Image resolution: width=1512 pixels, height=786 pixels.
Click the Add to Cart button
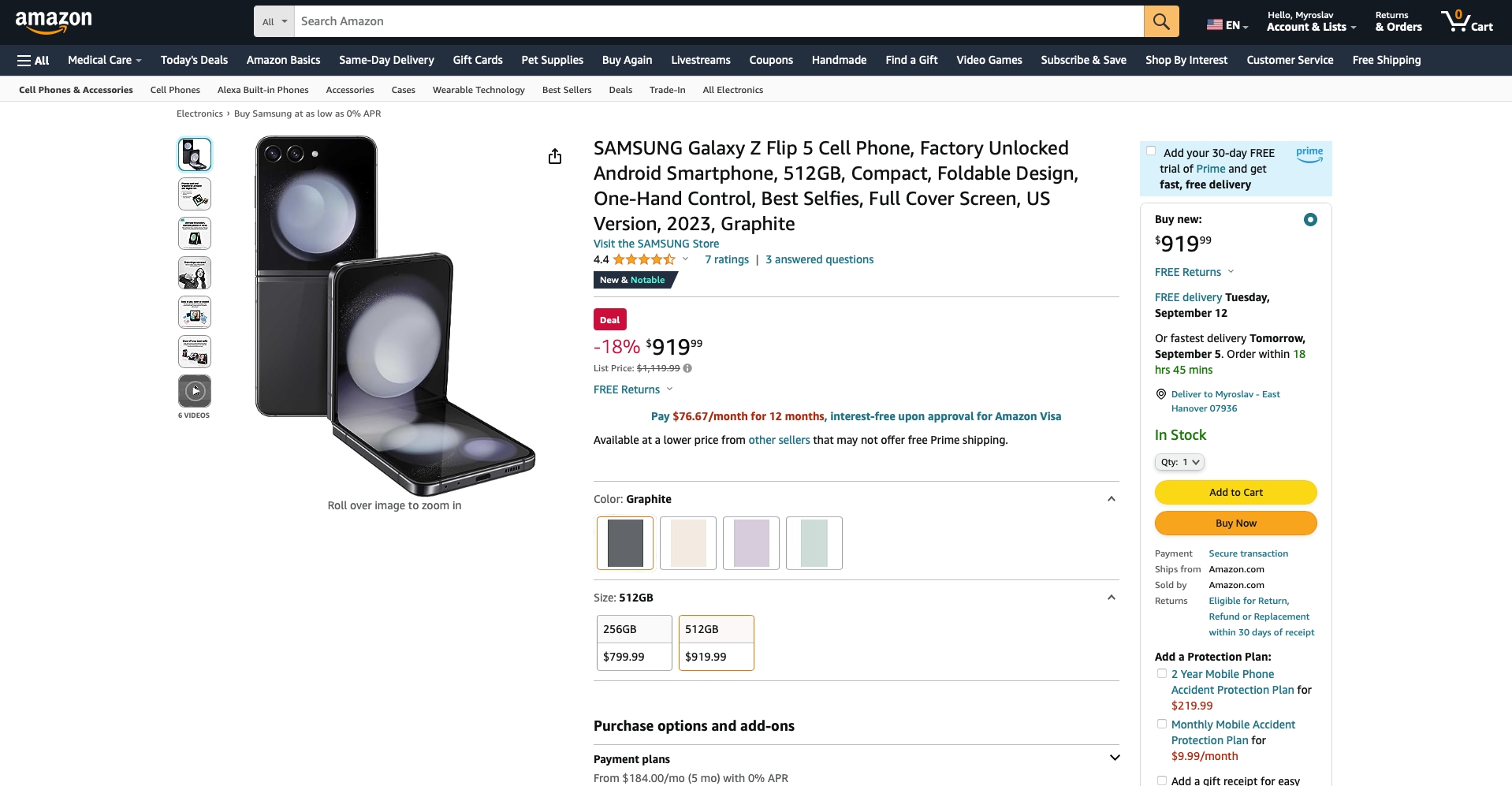click(1235, 492)
